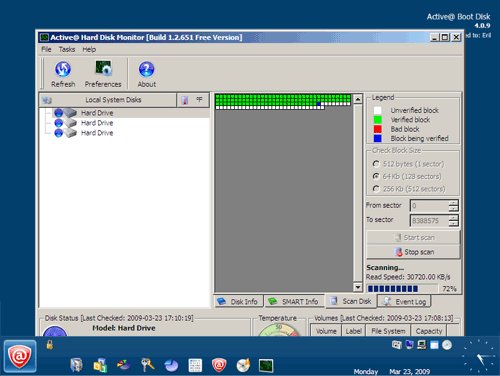Click the From sector input field
The image size is (500, 376).
pos(429,206)
